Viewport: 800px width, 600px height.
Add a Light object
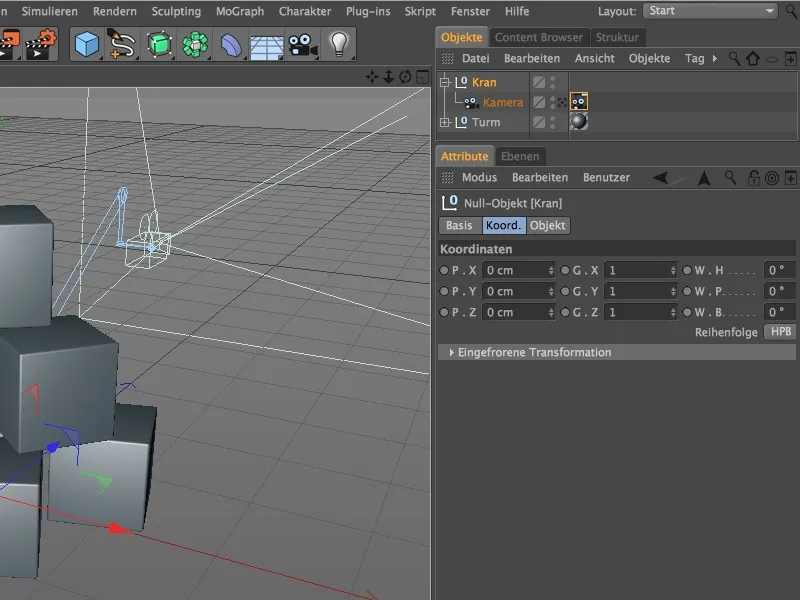coord(339,44)
